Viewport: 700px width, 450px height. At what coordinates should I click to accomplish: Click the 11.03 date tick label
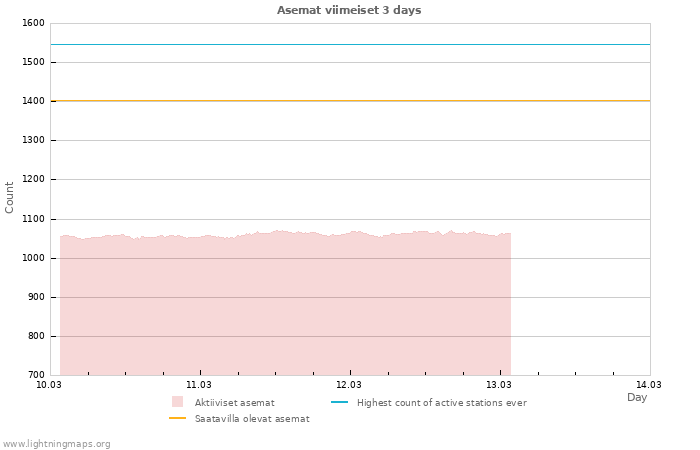(199, 384)
